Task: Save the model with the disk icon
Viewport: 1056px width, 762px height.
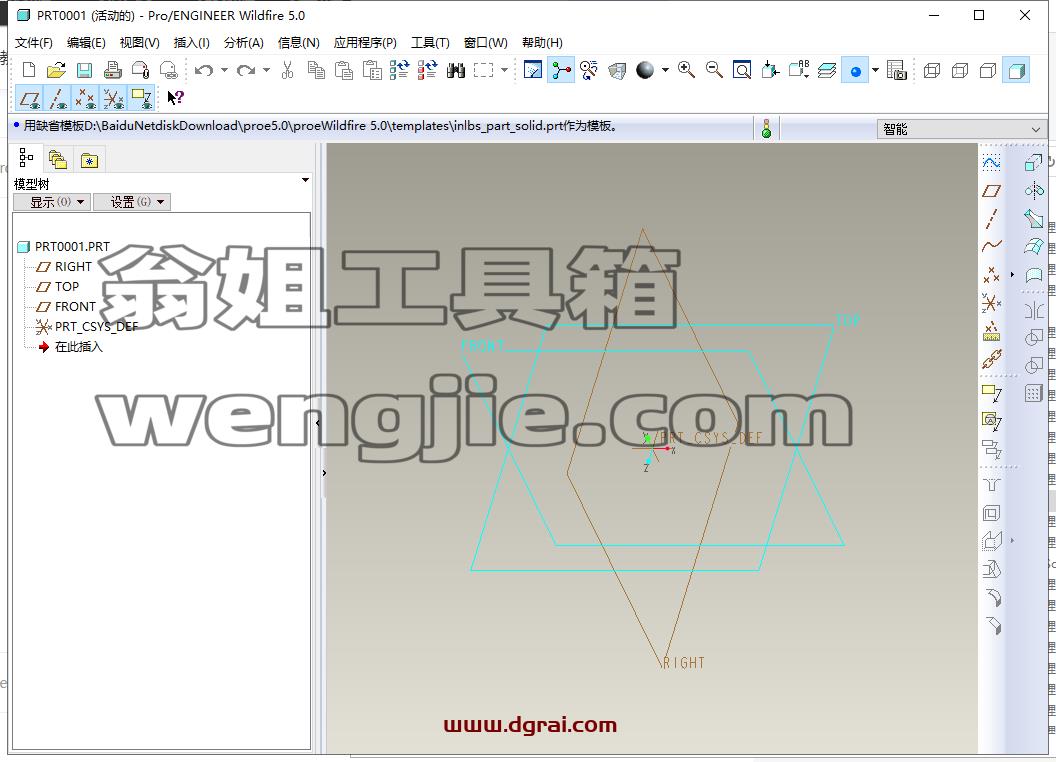Action: [x=84, y=70]
